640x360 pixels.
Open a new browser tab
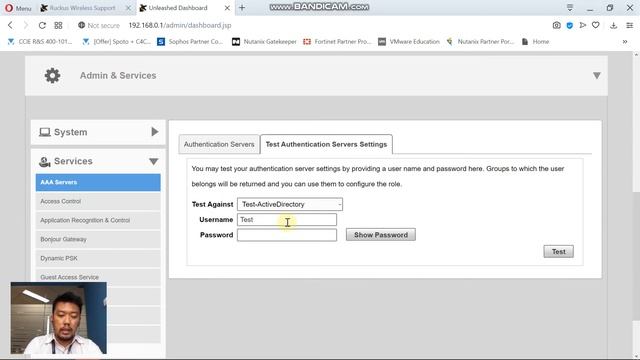242,8
